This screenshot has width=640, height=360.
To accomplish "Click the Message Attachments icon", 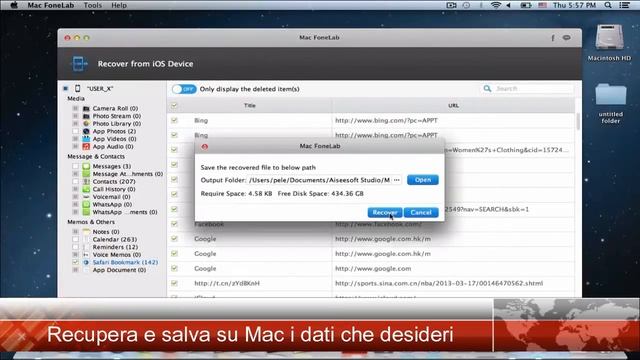I will coord(86,174).
